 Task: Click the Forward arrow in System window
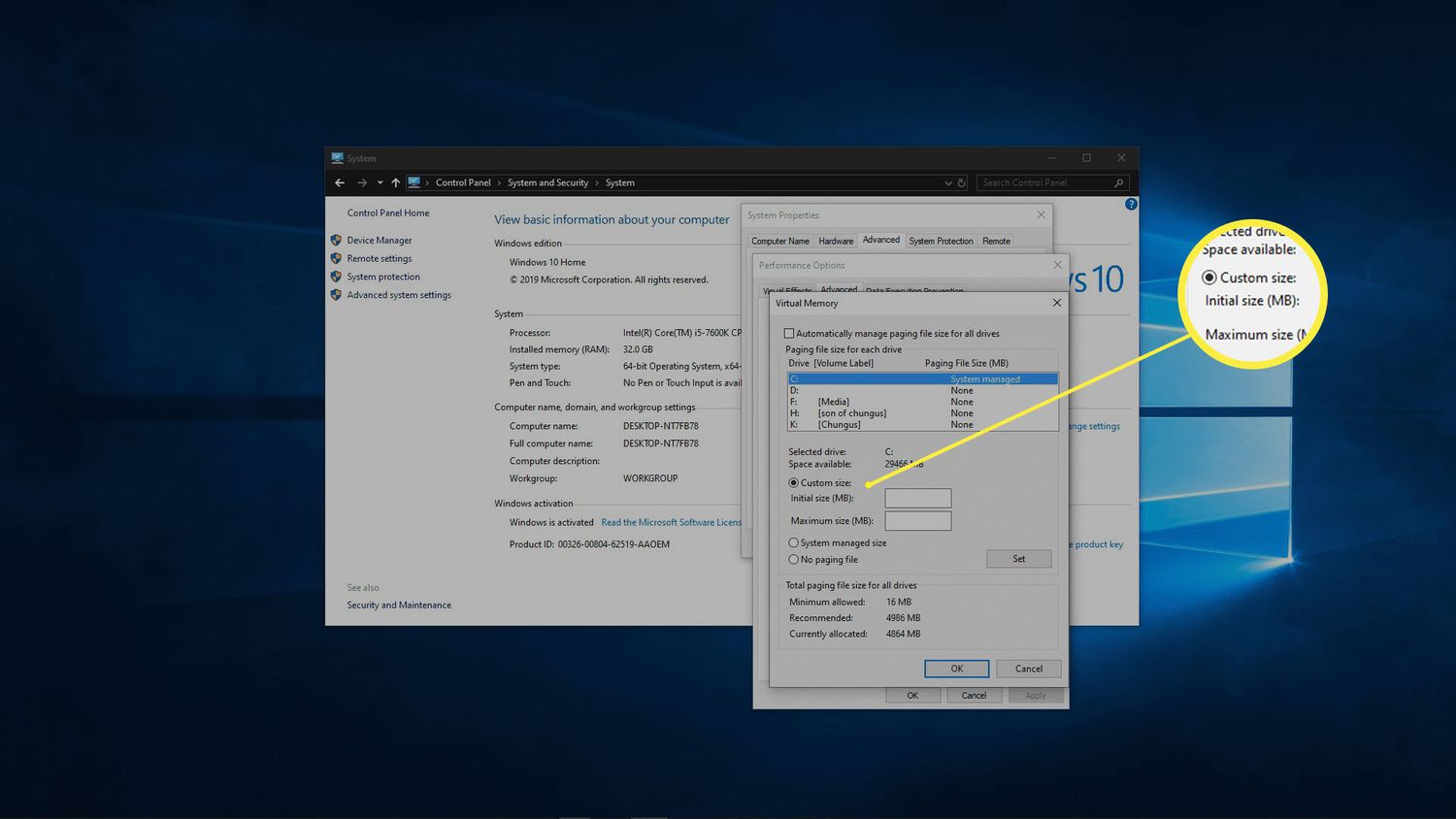click(362, 182)
